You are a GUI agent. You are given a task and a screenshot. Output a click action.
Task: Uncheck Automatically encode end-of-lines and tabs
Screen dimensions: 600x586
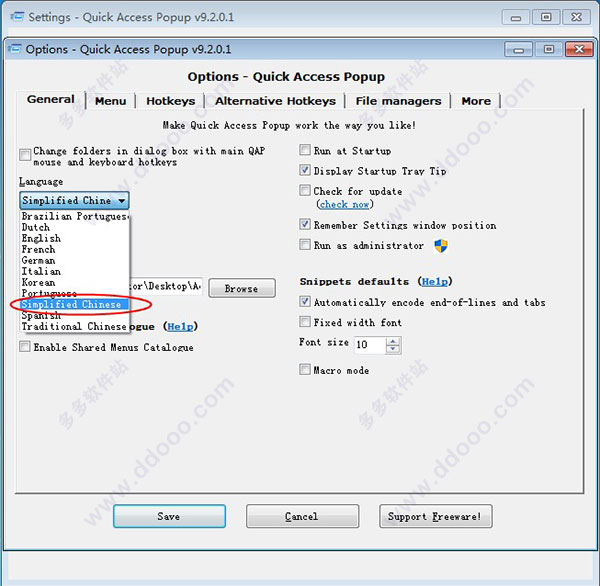[x=305, y=302]
